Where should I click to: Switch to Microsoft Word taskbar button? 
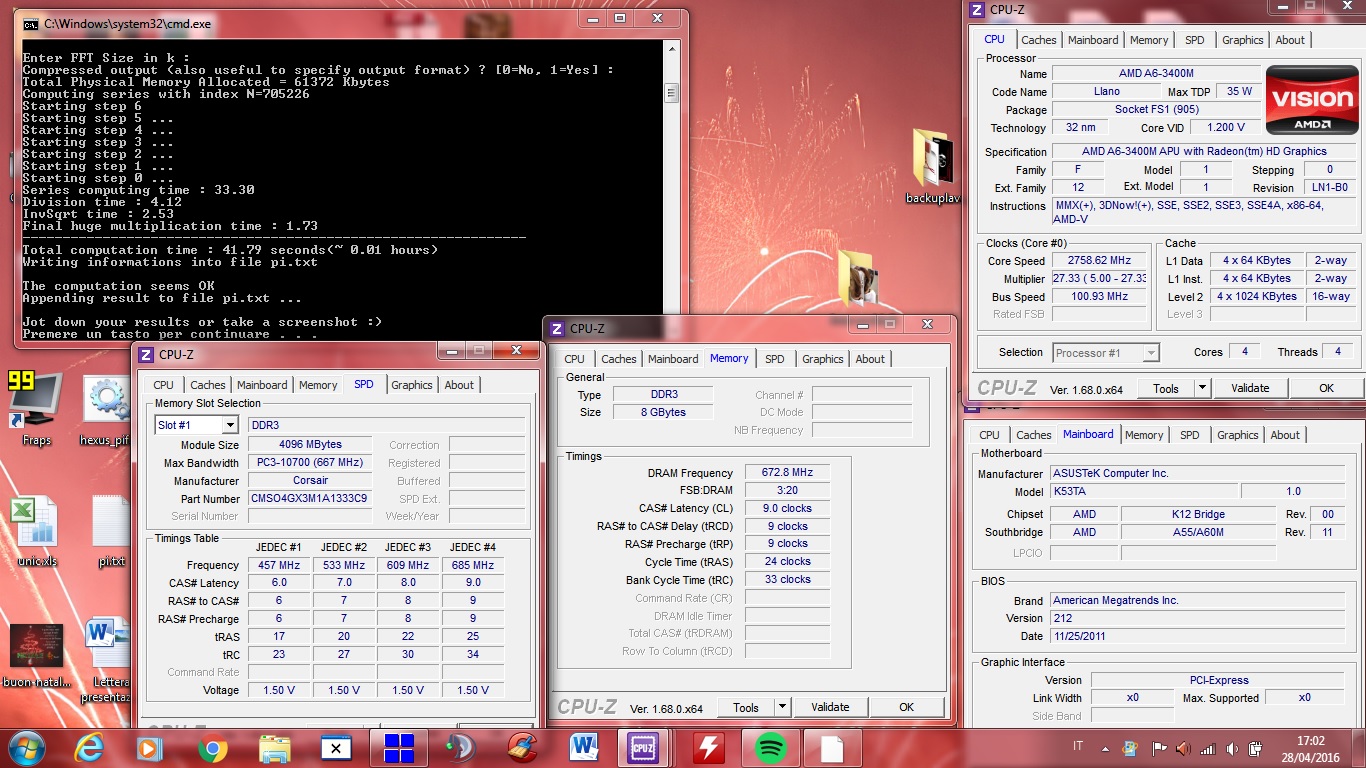[584, 747]
